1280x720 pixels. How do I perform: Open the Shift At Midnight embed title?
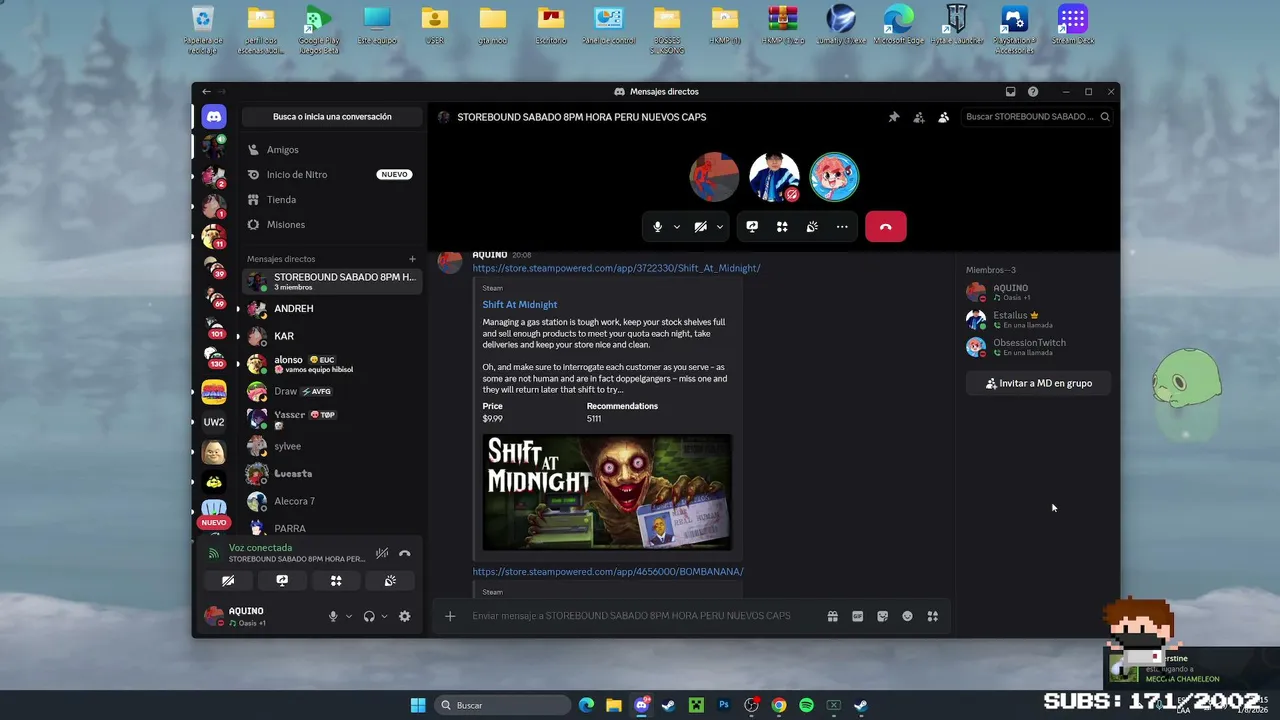coord(520,304)
